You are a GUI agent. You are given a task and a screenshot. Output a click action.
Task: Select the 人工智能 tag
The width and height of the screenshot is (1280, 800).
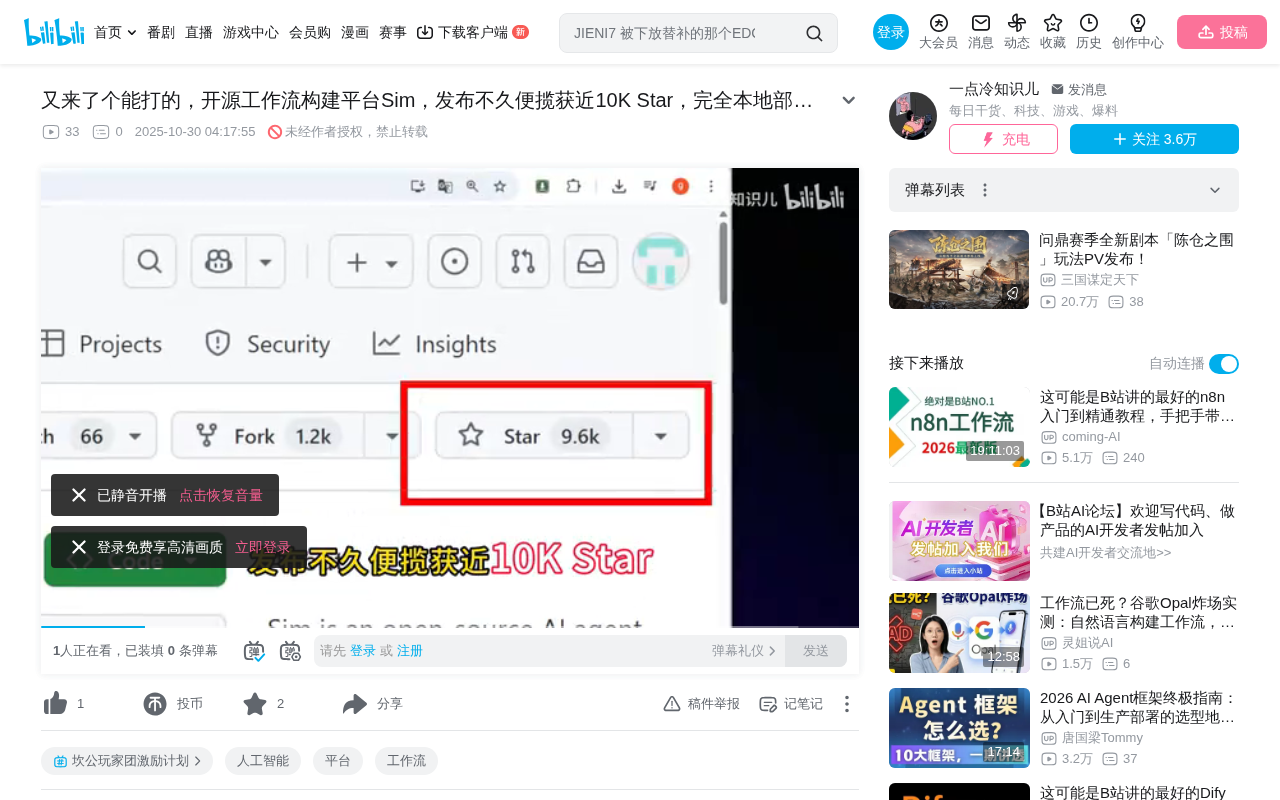click(x=263, y=761)
